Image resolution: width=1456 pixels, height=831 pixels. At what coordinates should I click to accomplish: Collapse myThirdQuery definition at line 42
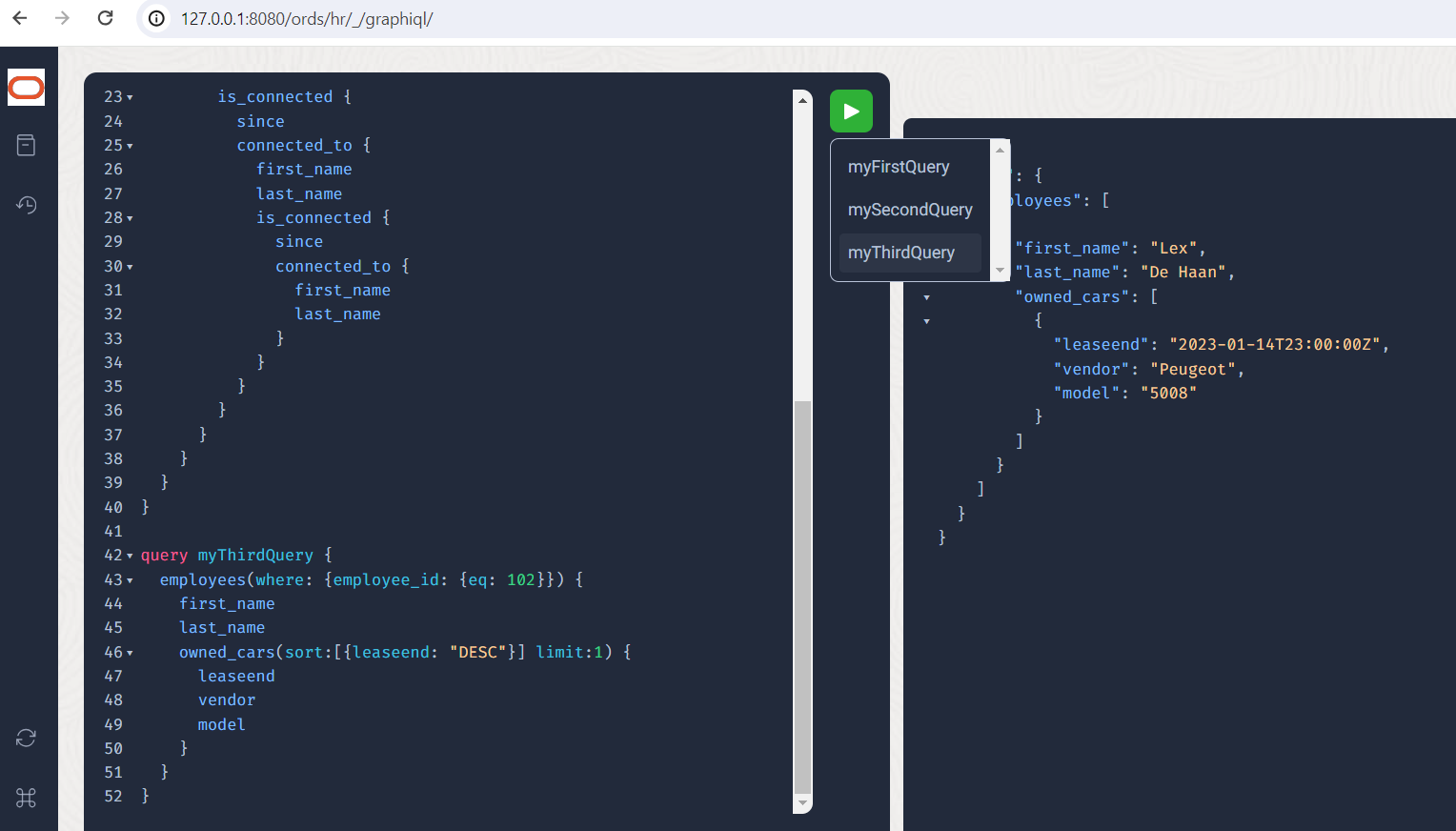coord(130,556)
